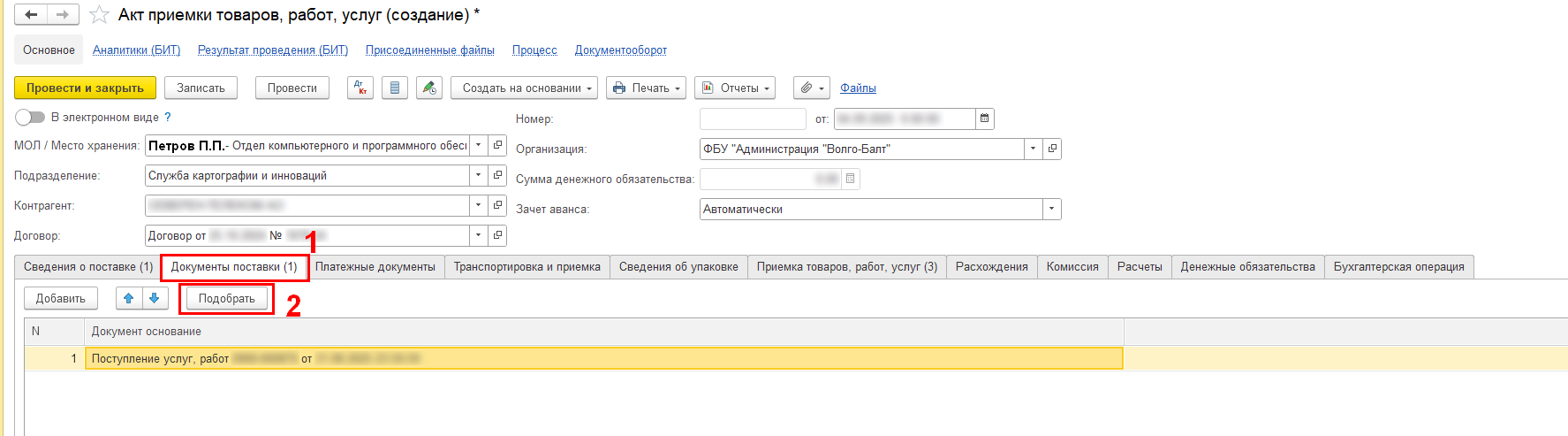Open the calculator for Сумма денежного обязательства
The height and width of the screenshot is (436, 1568).
pyautogui.click(x=850, y=180)
